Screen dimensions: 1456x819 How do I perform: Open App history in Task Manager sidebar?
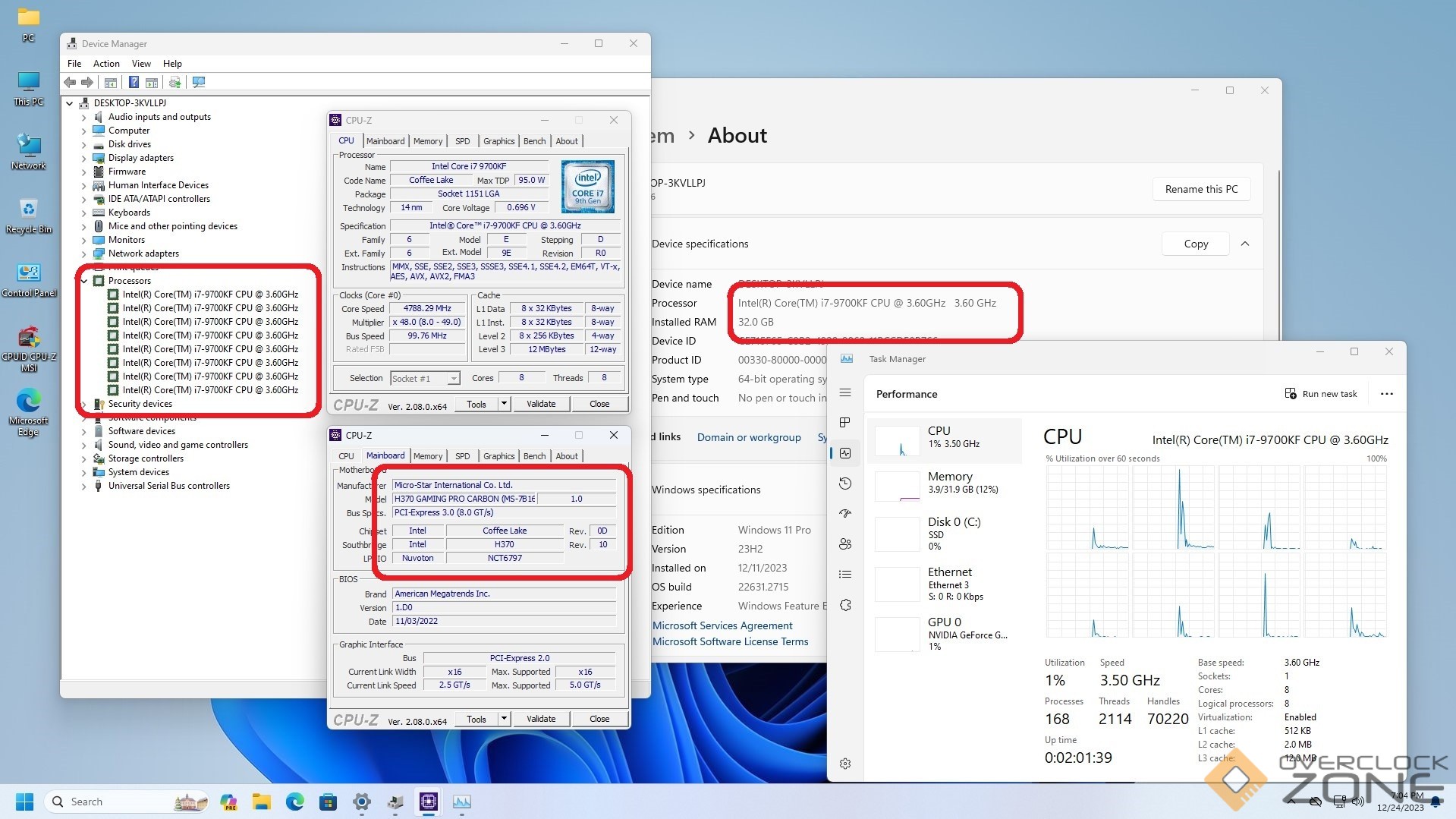coord(845,484)
